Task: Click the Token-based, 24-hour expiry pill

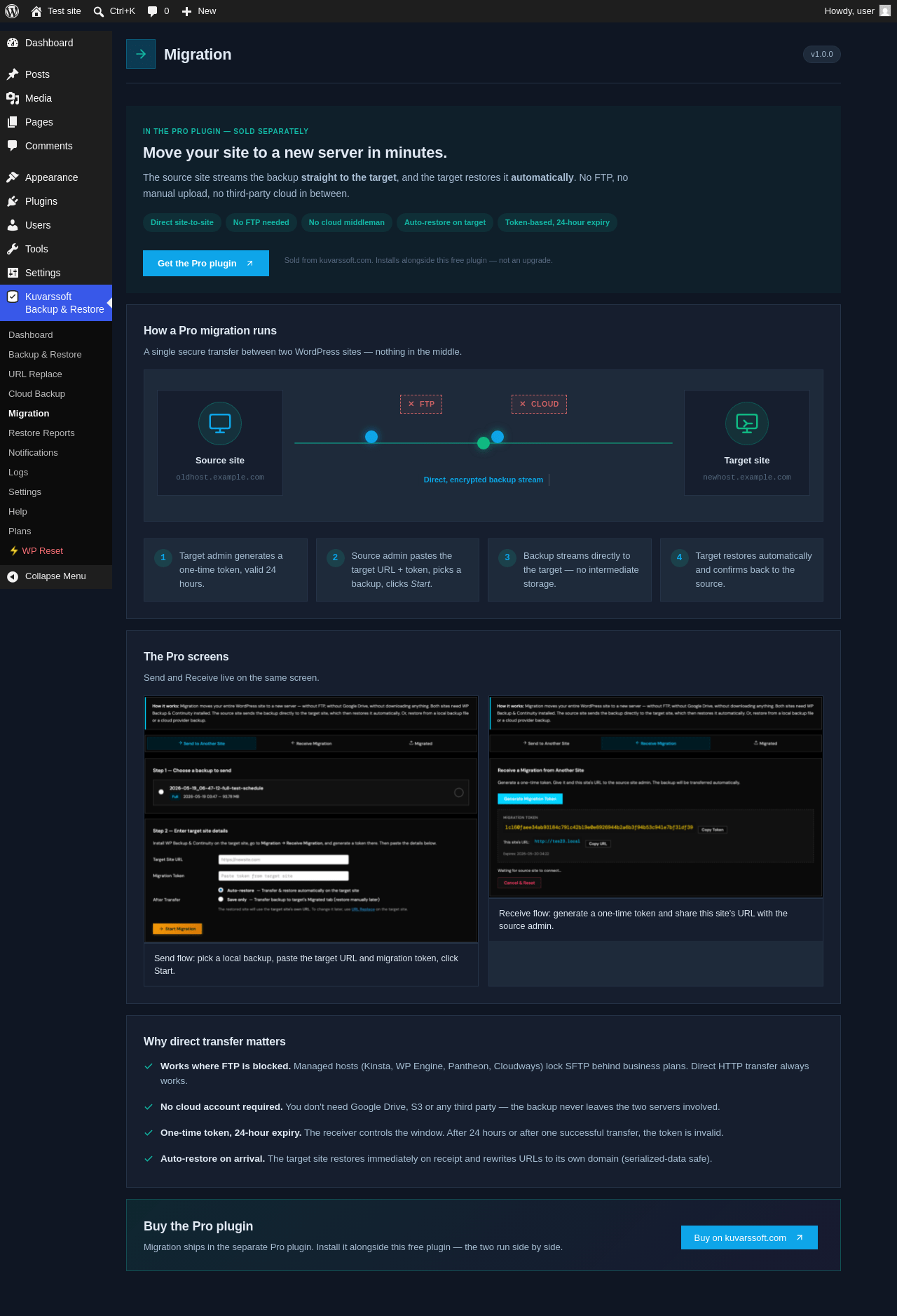Action: click(557, 222)
